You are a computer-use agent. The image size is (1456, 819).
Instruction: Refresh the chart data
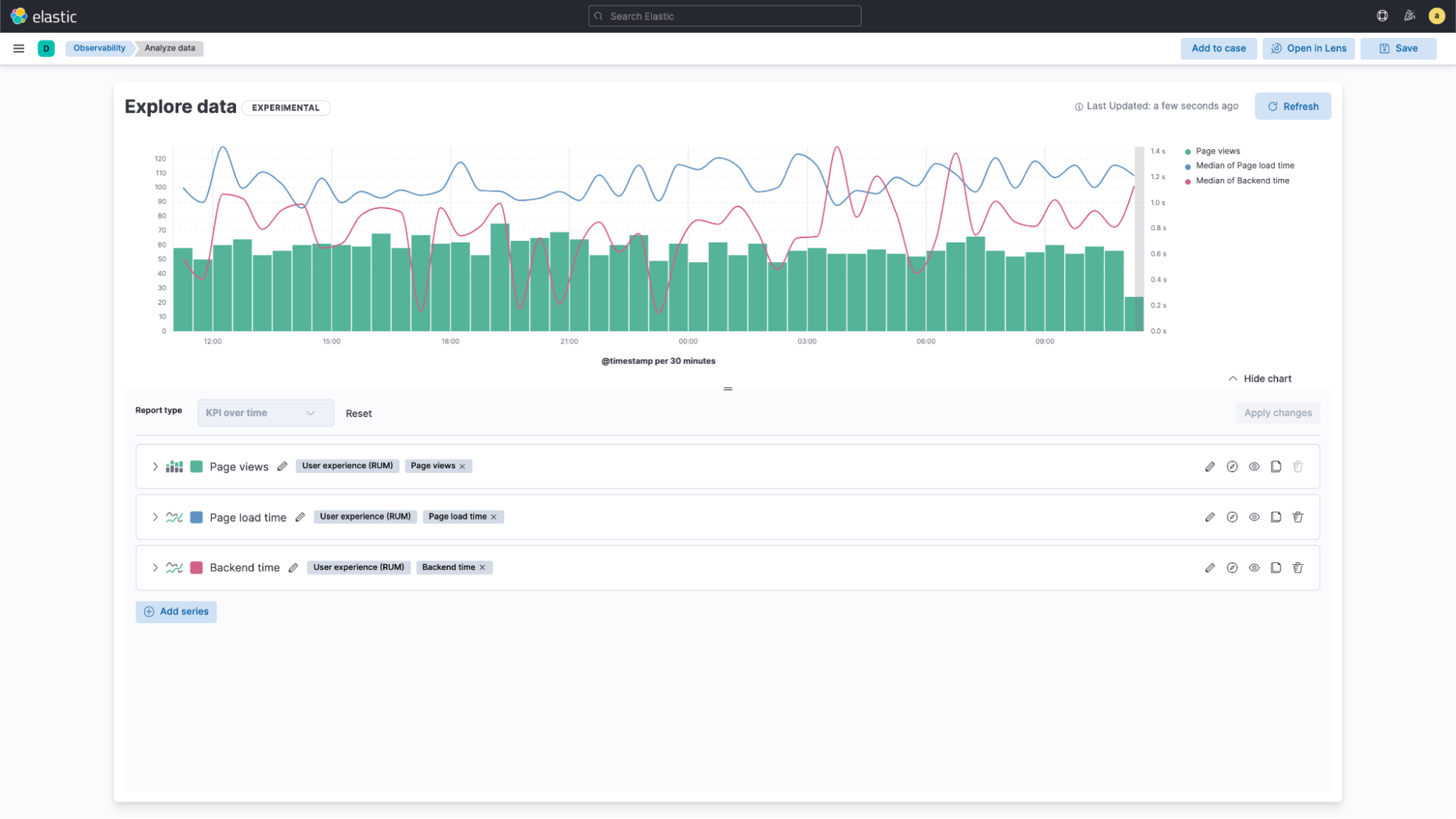(x=1293, y=106)
